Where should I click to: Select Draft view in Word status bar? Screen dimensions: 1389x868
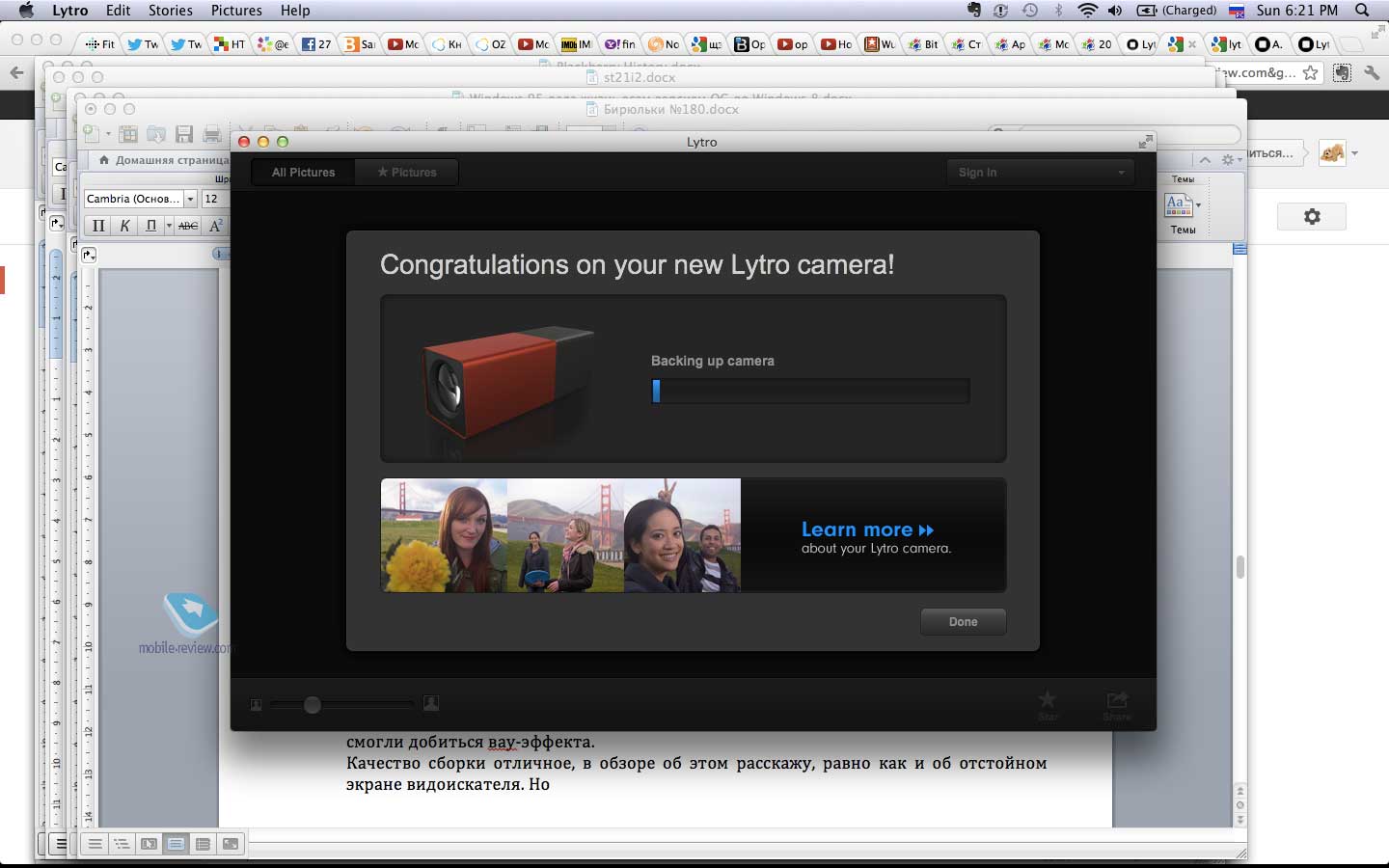tap(95, 844)
